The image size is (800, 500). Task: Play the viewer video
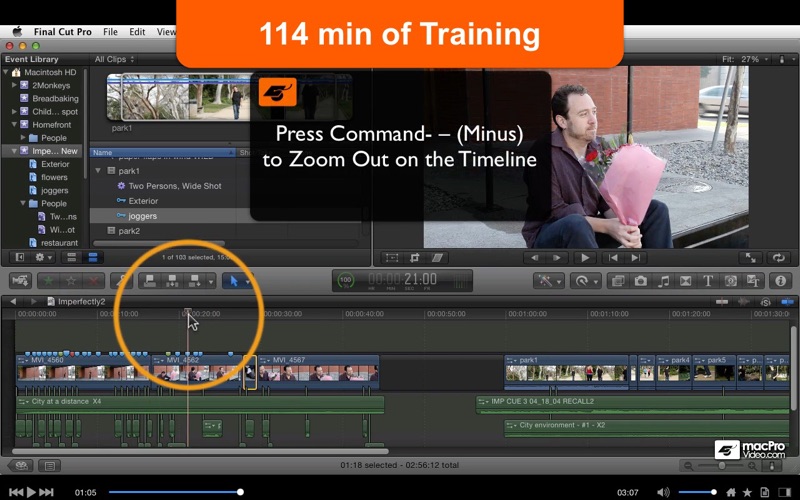585,258
